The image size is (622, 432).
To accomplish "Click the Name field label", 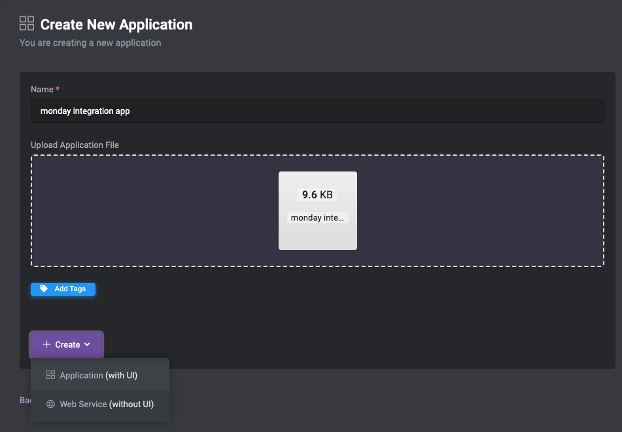I will click(44, 89).
